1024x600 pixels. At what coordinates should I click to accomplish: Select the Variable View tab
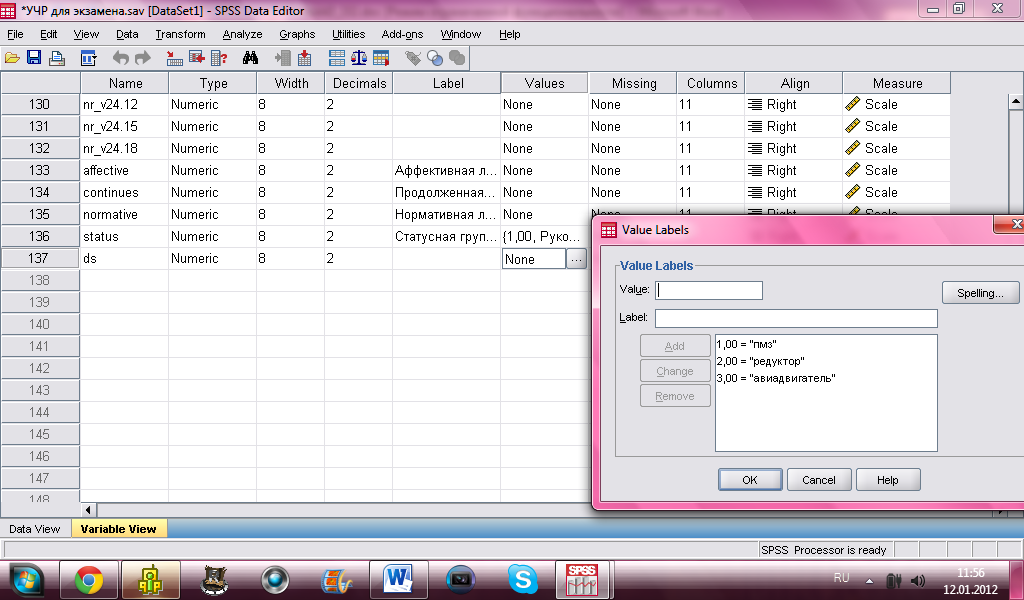click(118, 529)
